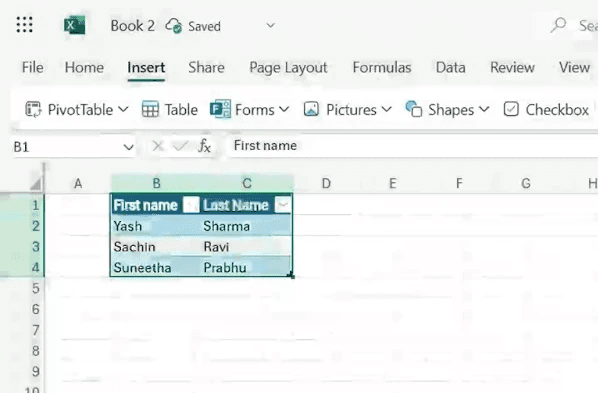Select the cell containing Sharma
Screen dimensions: 598x393
247,226
